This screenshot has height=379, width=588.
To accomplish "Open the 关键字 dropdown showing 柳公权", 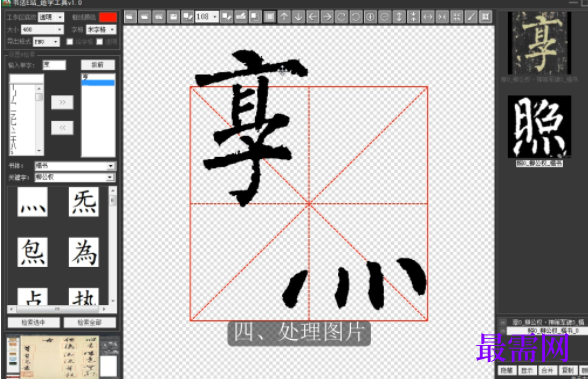I will click(75, 177).
